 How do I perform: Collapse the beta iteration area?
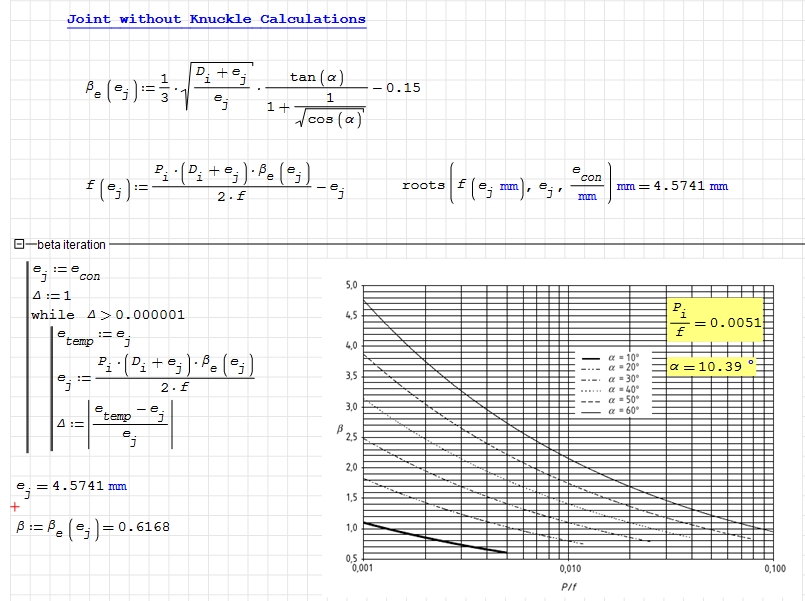(x=19, y=244)
